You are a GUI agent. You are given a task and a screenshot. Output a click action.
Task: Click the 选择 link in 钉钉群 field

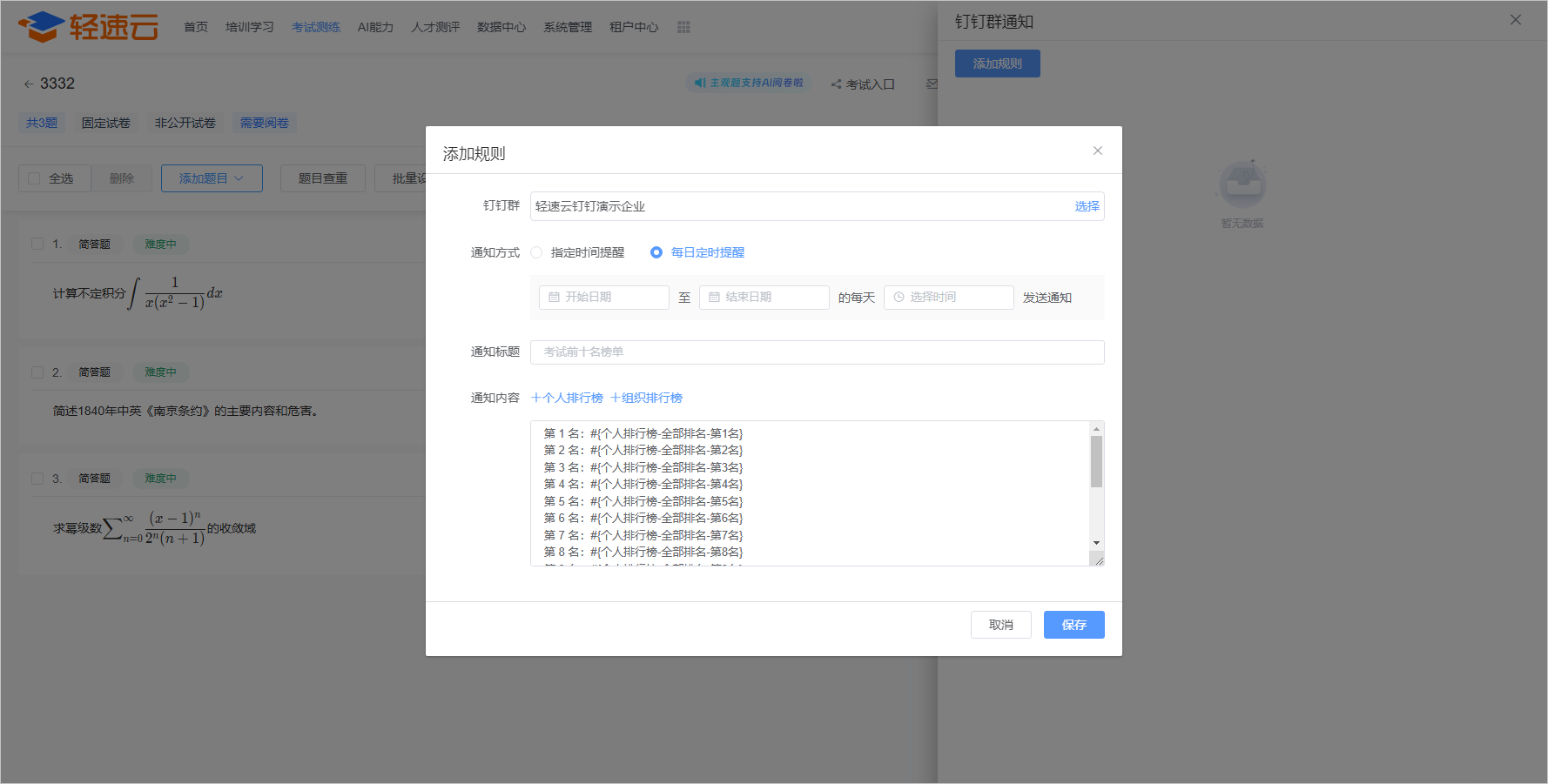point(1087,206)
